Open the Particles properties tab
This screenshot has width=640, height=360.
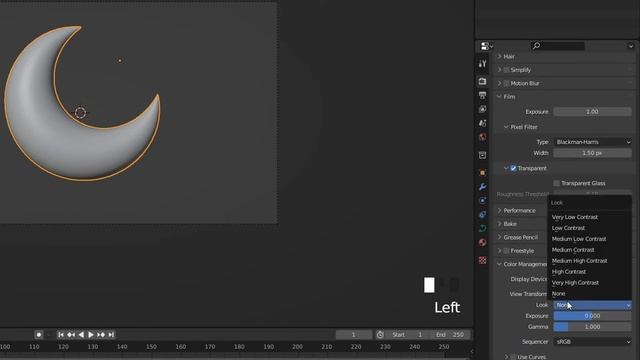(x=482, y=200)
